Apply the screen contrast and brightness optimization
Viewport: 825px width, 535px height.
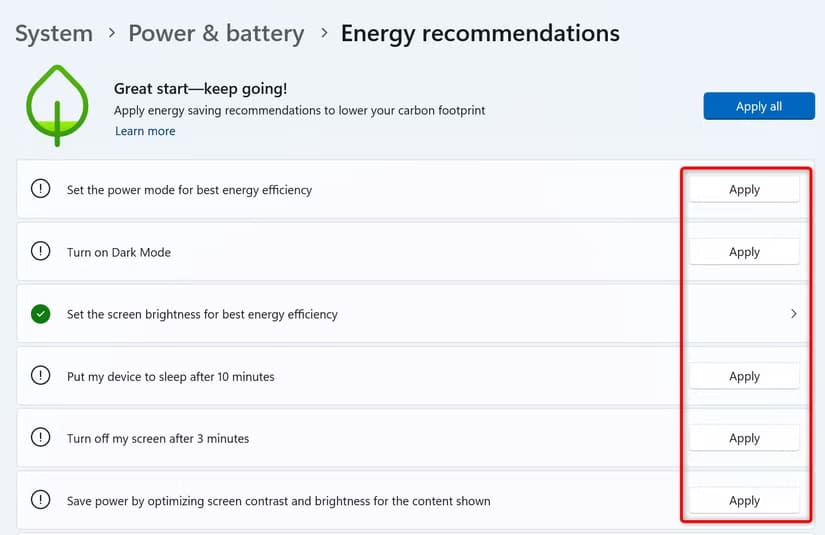click(744, 500)
